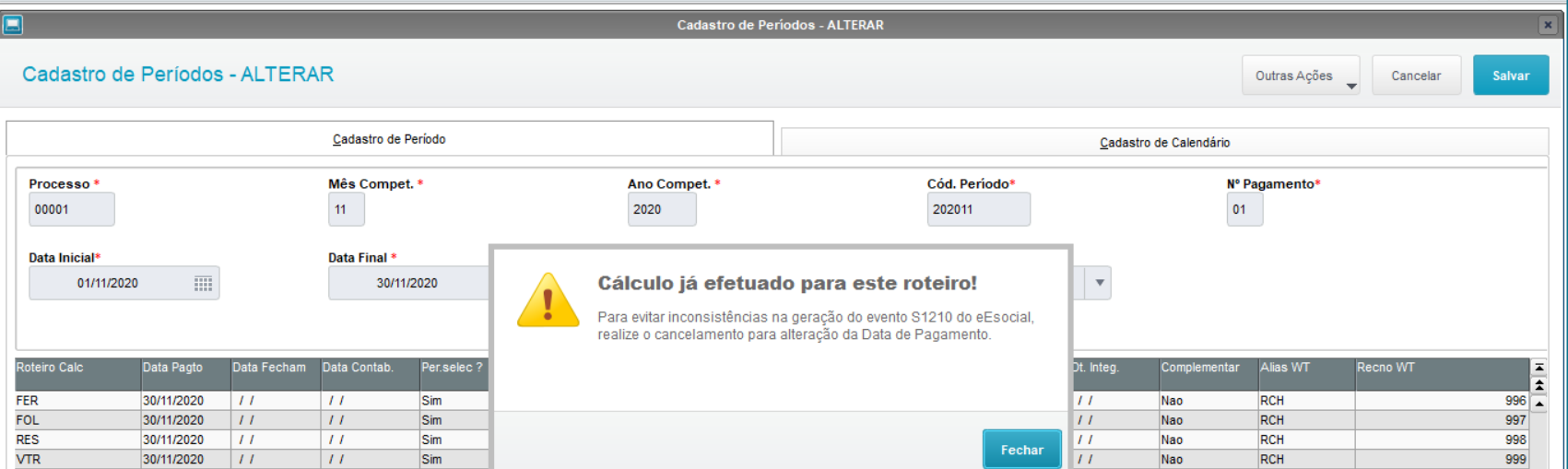This screenshot has width=1568, height=469.
Task: Click the Processo field with 00001
Action: [x=72, y=209]
